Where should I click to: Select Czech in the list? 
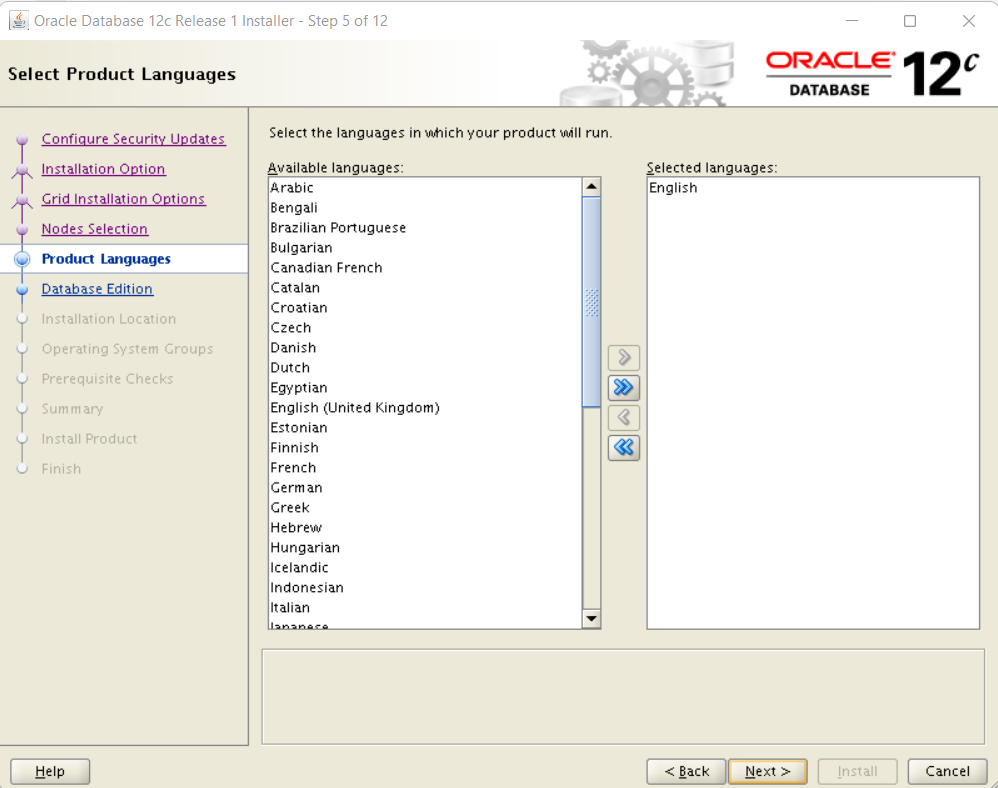pyautogui.click(x=425, y=328)
